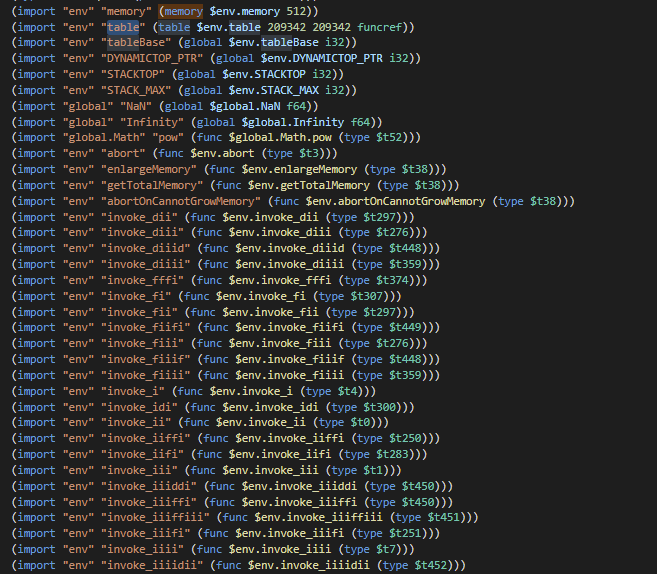The height and width of the screenshot is (574, 657).
Task: Select "abortOnCannotGrowMemory" import string
Action: [x=181, y=202]
